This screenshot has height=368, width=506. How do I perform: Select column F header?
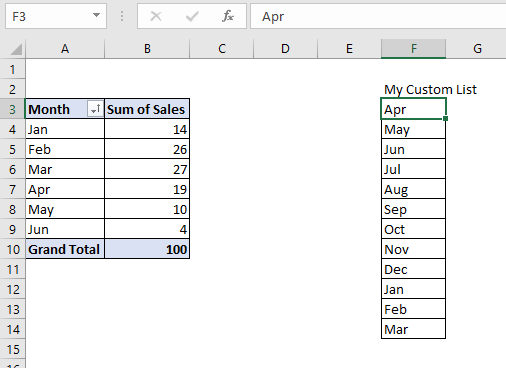coord(413,49)
